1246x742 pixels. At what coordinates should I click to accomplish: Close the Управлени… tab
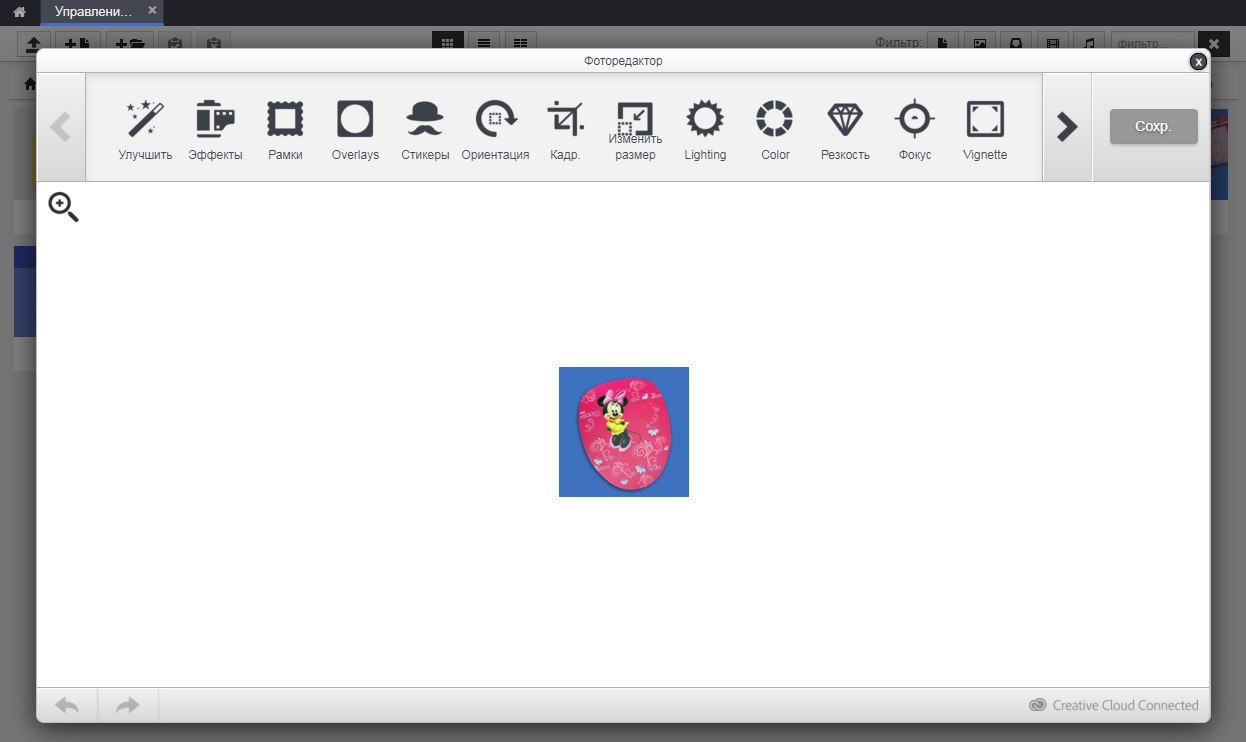coord(152,10)
